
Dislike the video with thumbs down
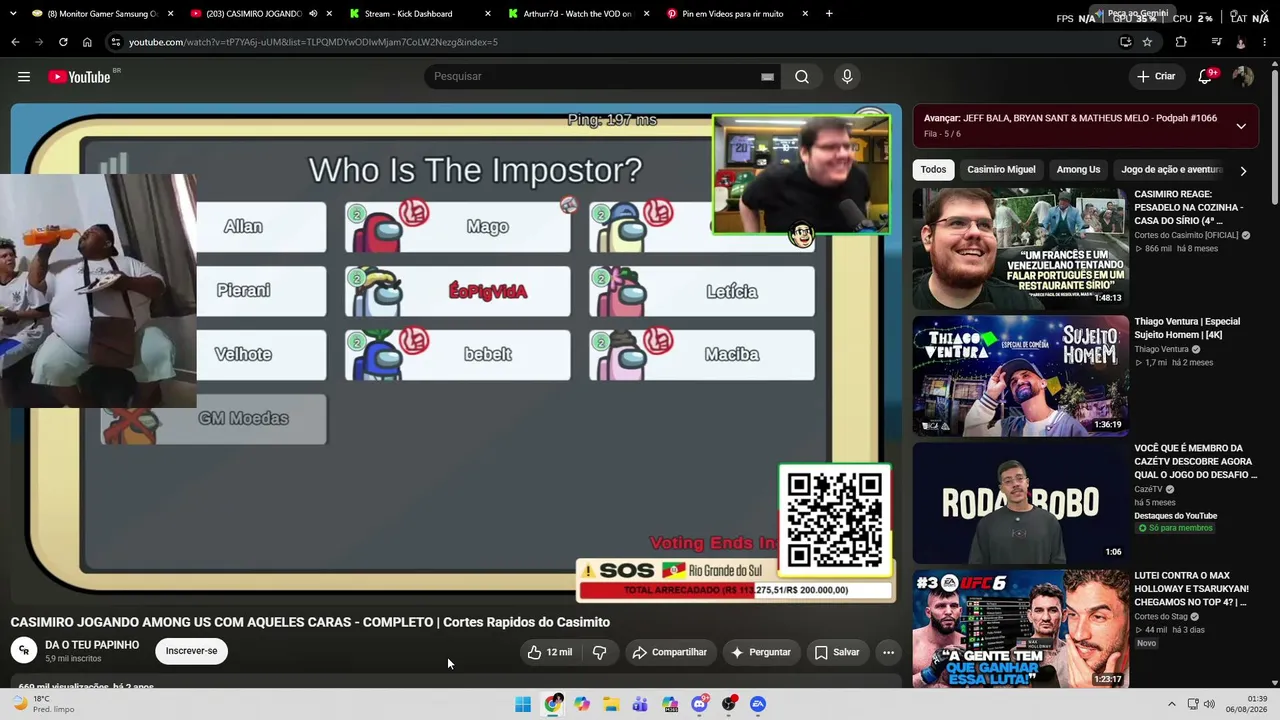point(599,652)
